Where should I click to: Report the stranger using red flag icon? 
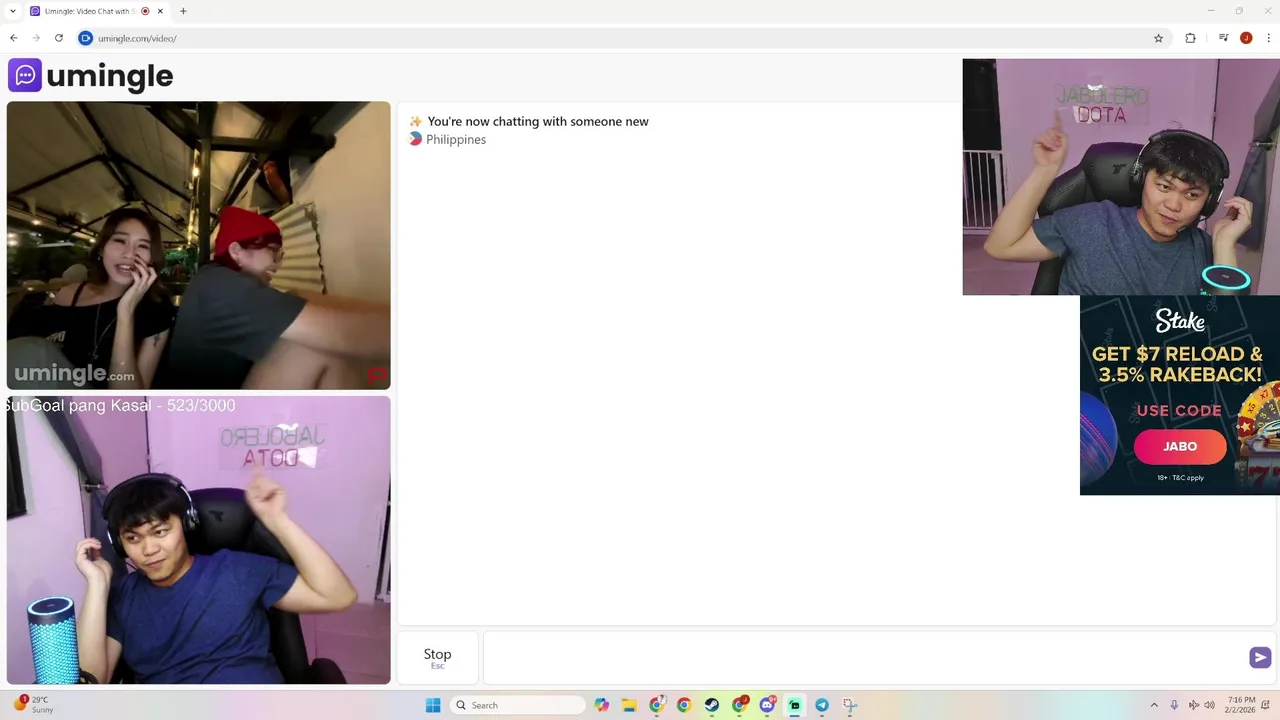click(x=377, y=375)
